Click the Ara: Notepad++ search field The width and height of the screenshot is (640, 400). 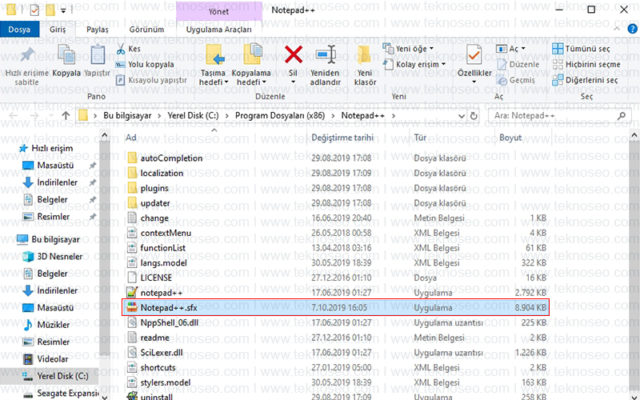click(559, 116)
